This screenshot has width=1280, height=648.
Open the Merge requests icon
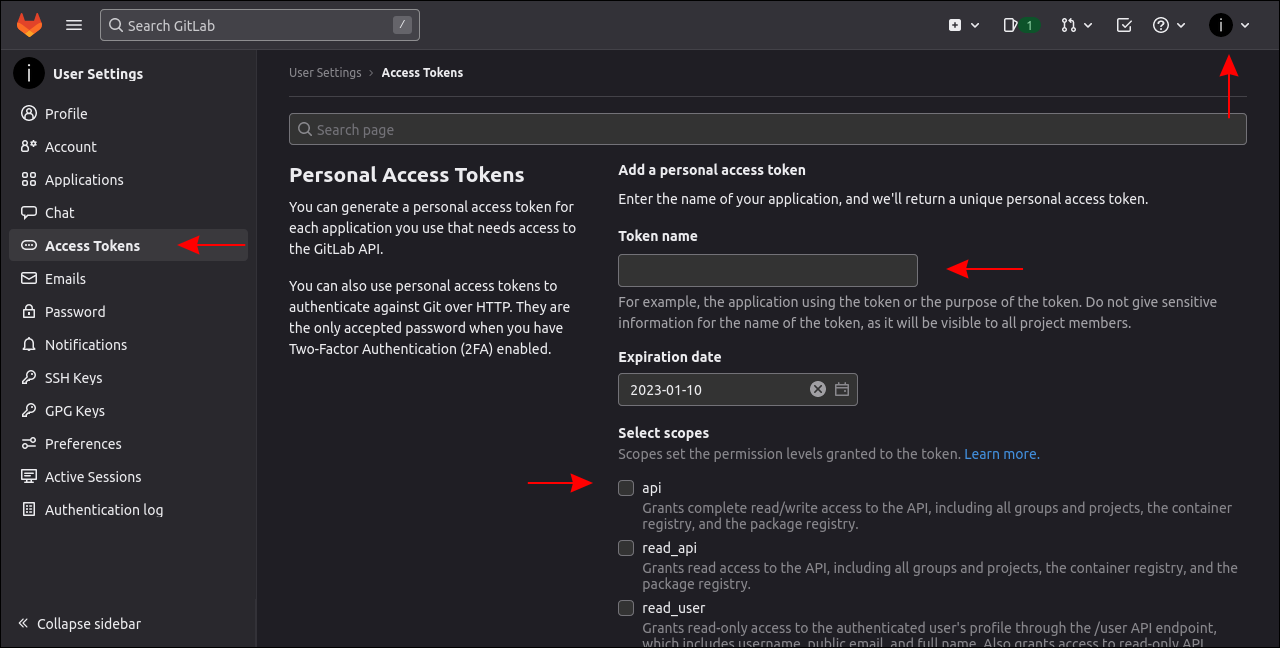tap(1071, 24)
